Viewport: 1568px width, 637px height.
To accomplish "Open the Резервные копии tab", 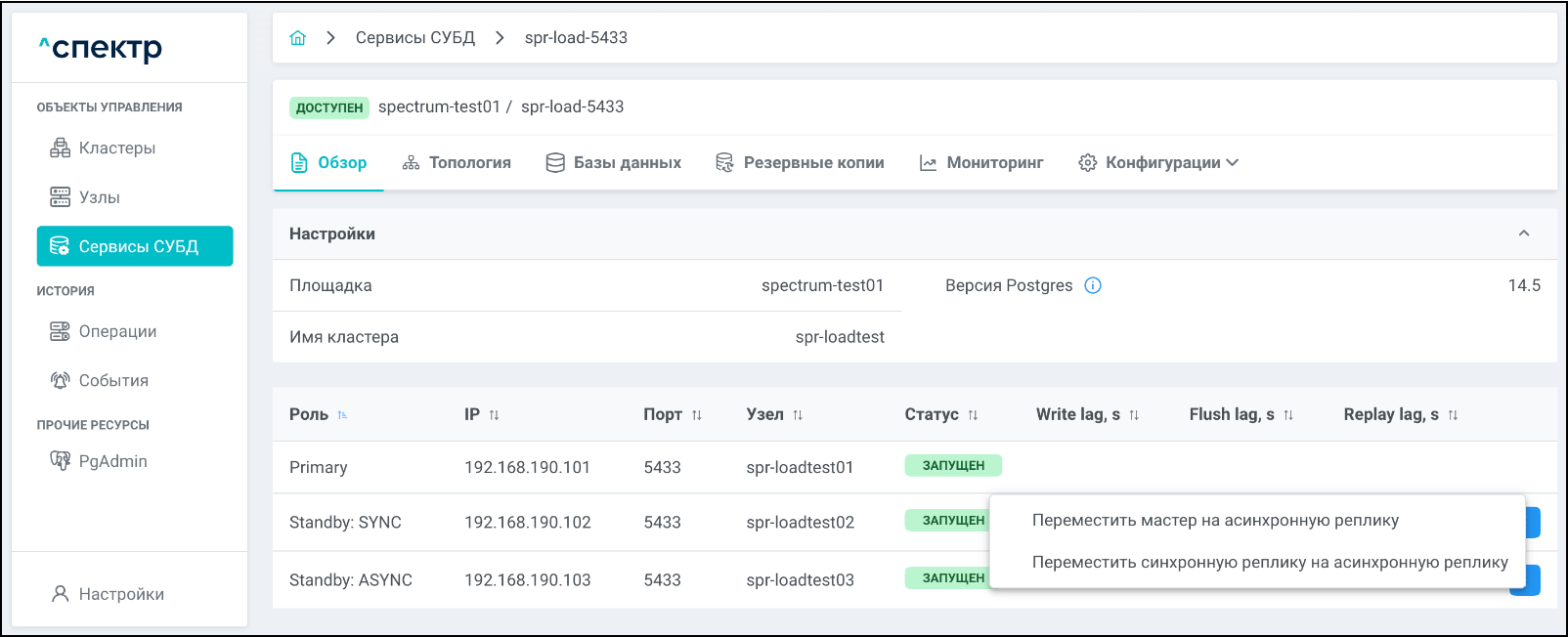I will click(x=800, y=163).
